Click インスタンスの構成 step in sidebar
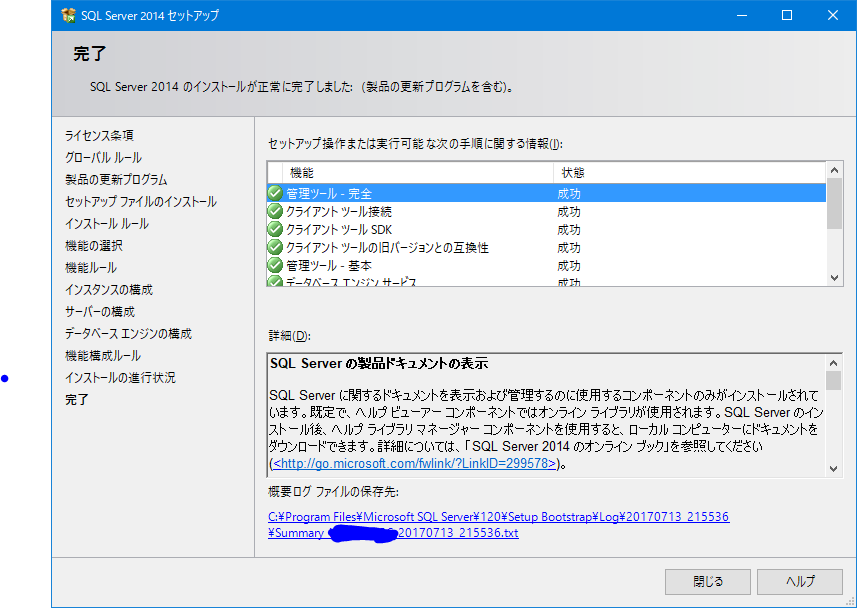This screenshot has width=857, height=608. 109,290
